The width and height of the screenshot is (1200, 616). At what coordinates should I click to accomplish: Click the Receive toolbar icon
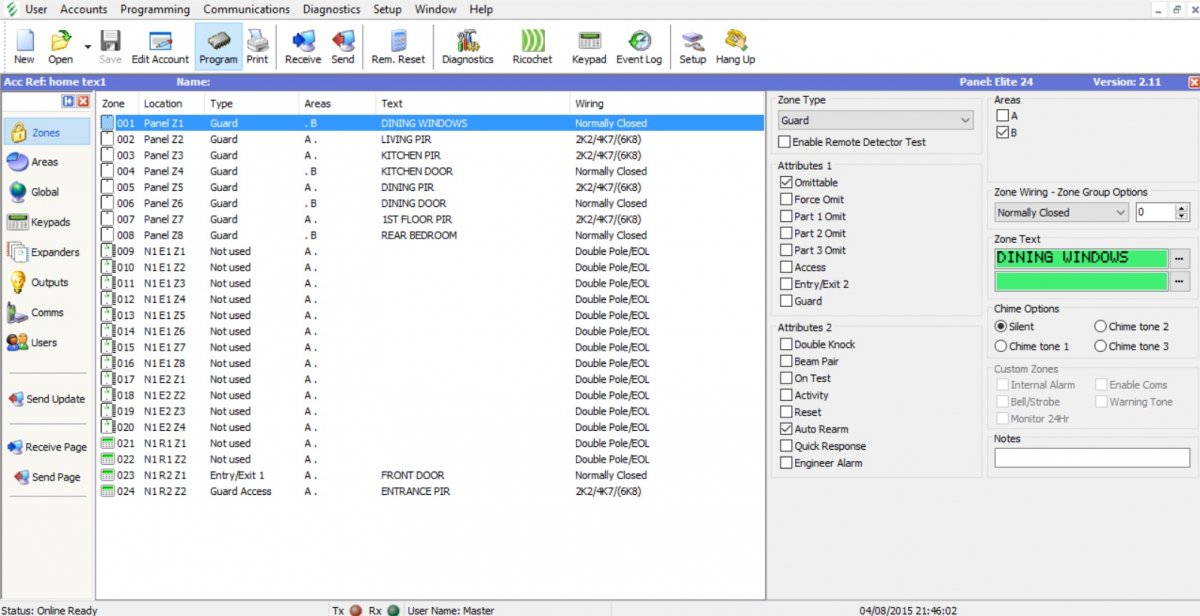[303, 47]
